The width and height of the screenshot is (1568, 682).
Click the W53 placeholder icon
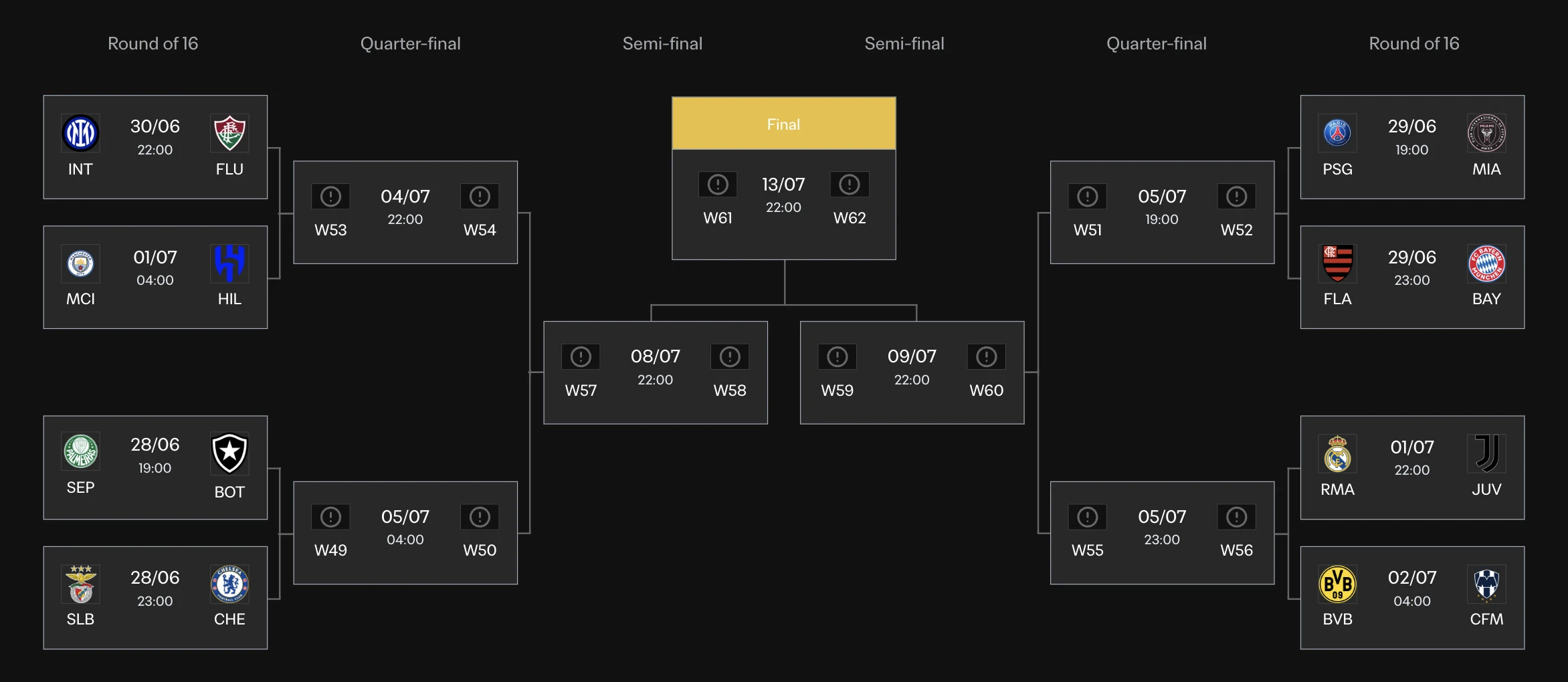tap(330, 197)
